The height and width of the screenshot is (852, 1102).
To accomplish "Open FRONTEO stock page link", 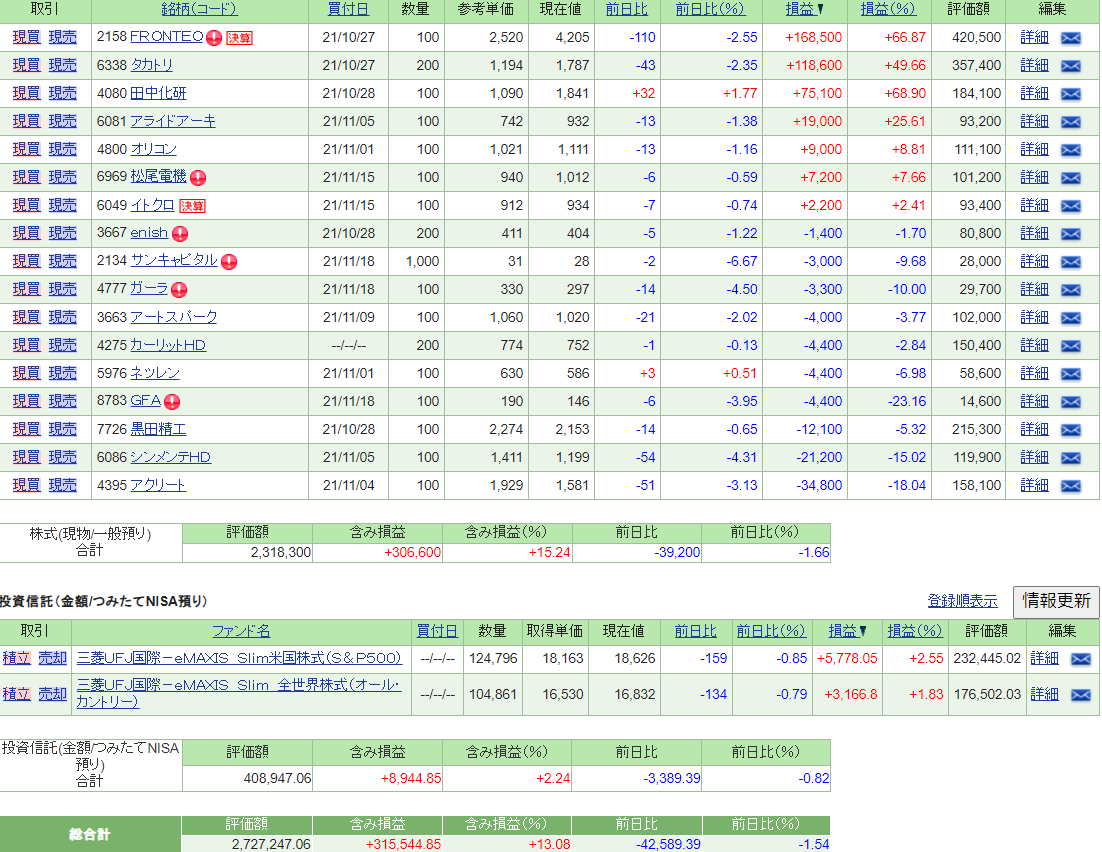I will coord(167,37).
